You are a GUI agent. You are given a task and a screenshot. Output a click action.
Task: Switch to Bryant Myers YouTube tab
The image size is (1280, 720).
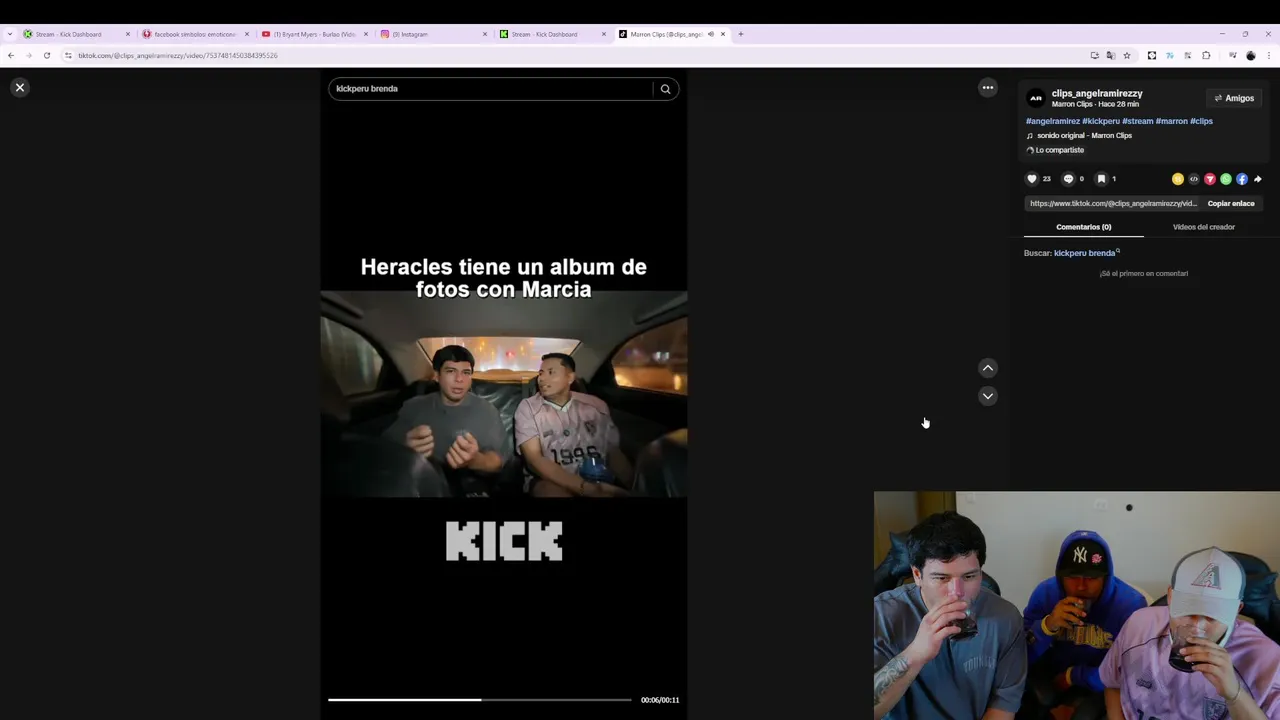point(314,34)
